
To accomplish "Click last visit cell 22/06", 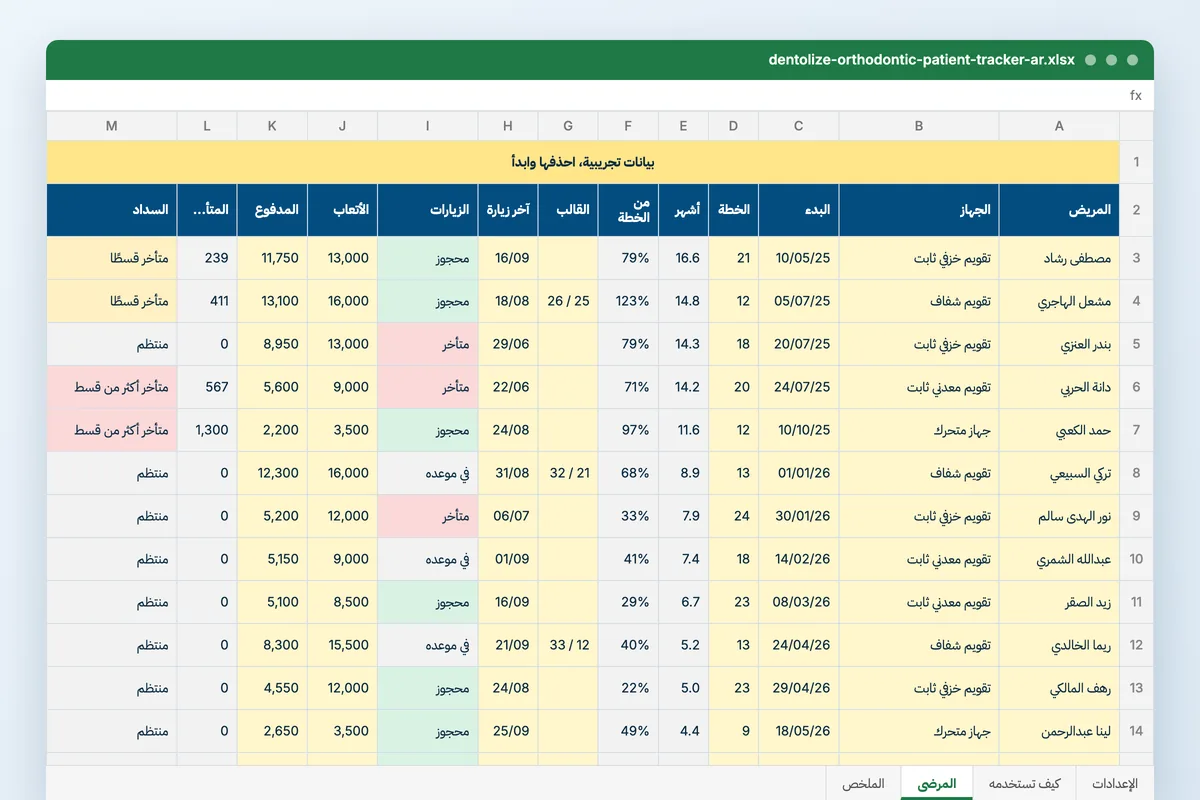I will 508,387.
